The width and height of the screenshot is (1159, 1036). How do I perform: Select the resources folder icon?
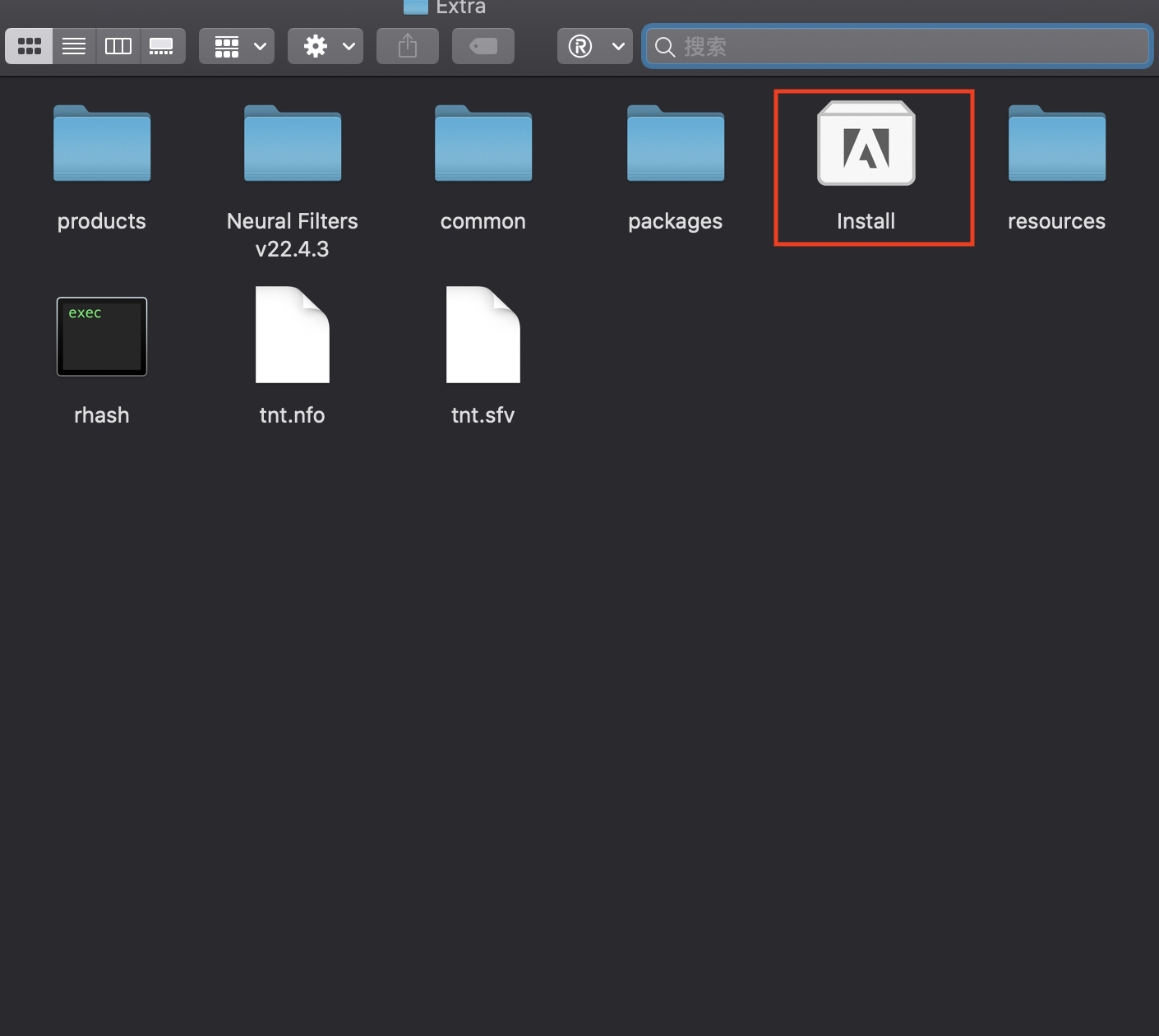click(x=1057, y=143)
